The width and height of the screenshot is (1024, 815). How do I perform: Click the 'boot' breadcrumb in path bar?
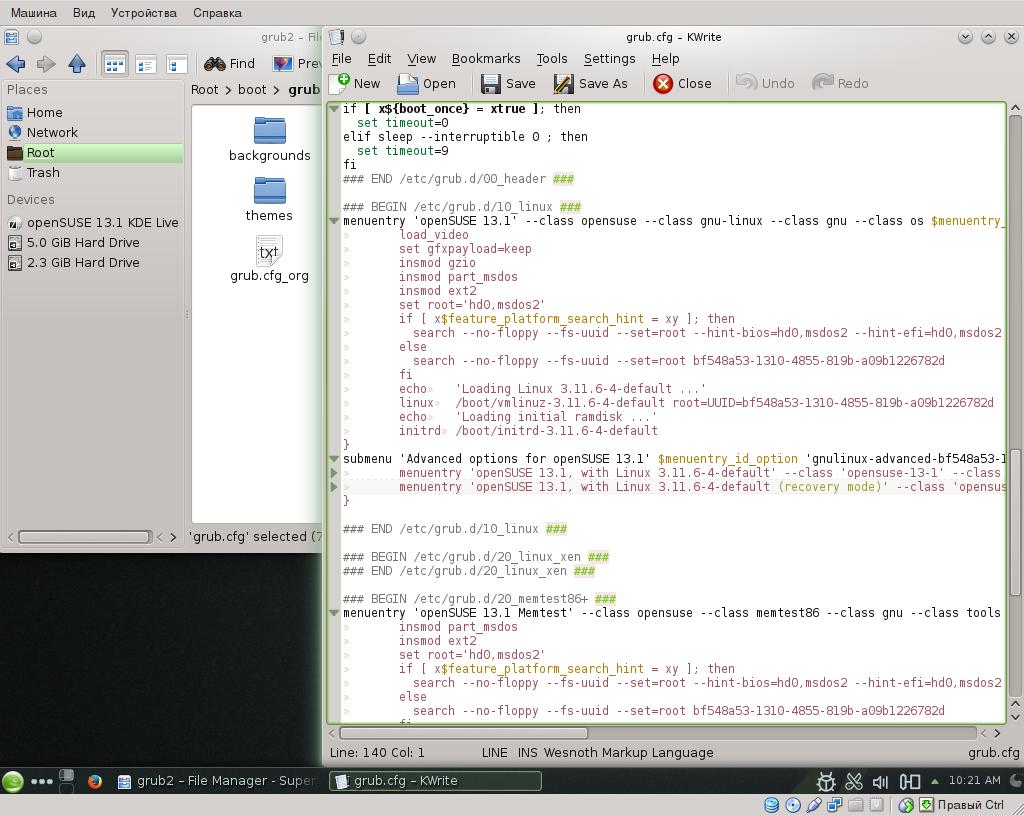pyautogui.click(x=252, y=89)
